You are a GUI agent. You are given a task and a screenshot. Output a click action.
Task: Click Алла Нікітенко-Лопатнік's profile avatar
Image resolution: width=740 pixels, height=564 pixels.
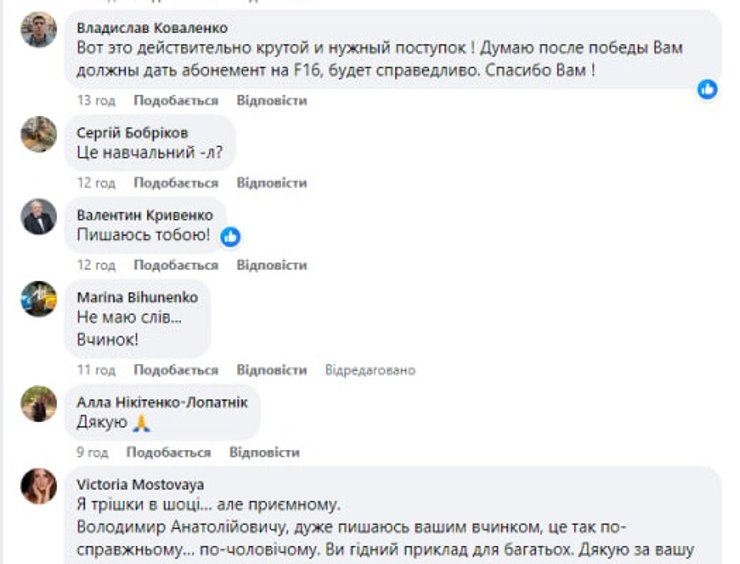click(x=39, y=403)
